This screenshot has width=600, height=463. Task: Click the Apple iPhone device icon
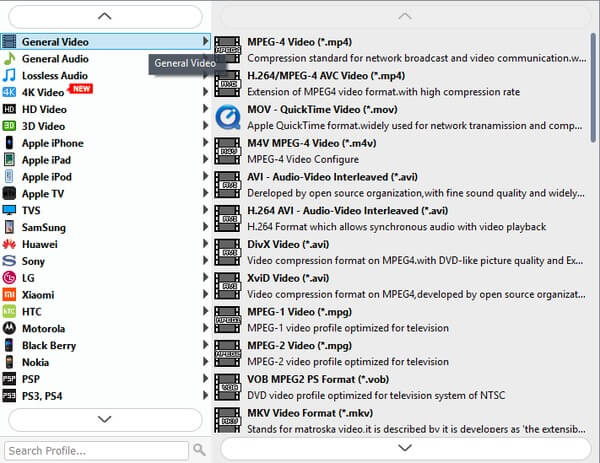(9, 143)
